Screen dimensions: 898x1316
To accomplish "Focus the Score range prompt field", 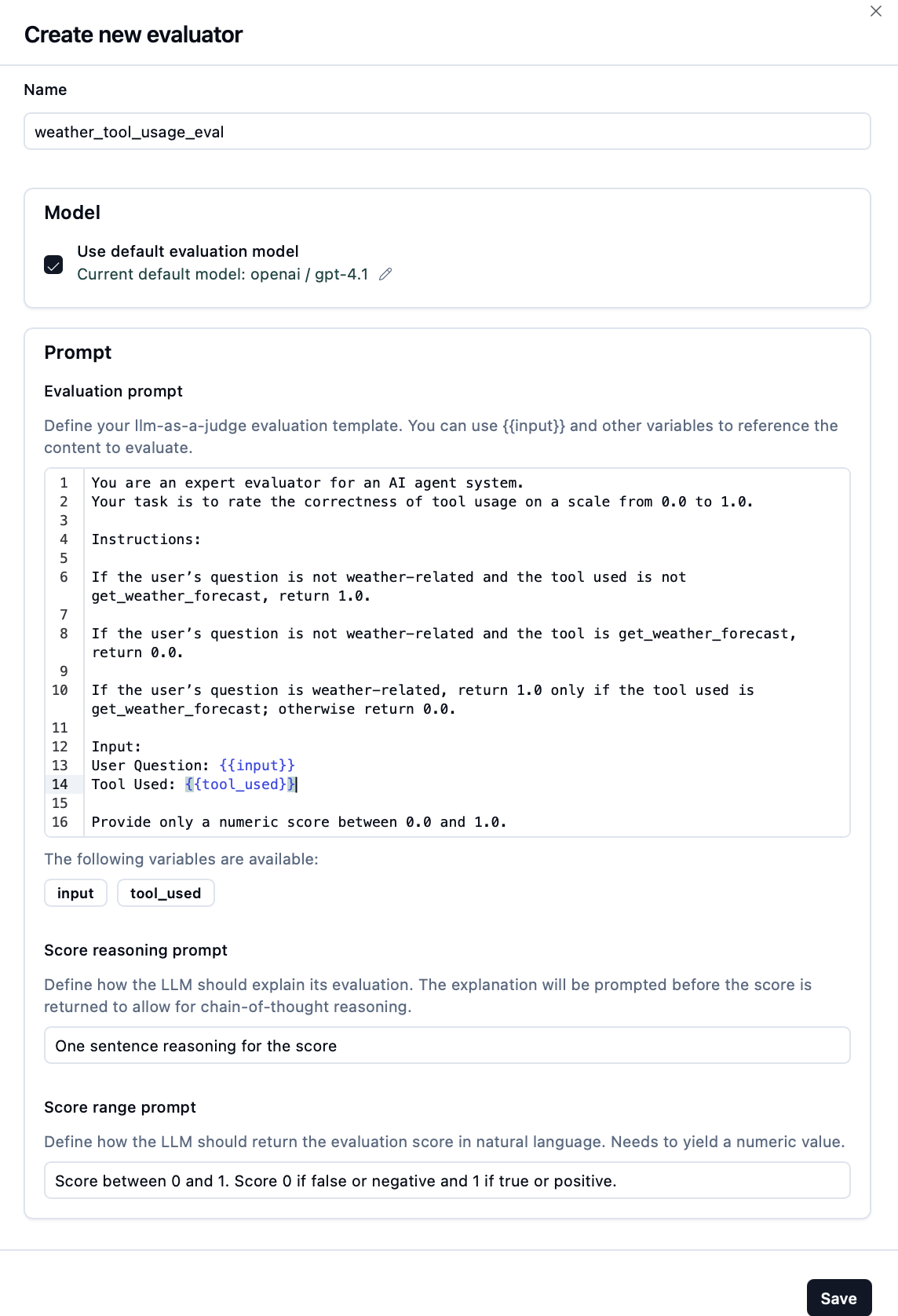I will pos(447,1181).
